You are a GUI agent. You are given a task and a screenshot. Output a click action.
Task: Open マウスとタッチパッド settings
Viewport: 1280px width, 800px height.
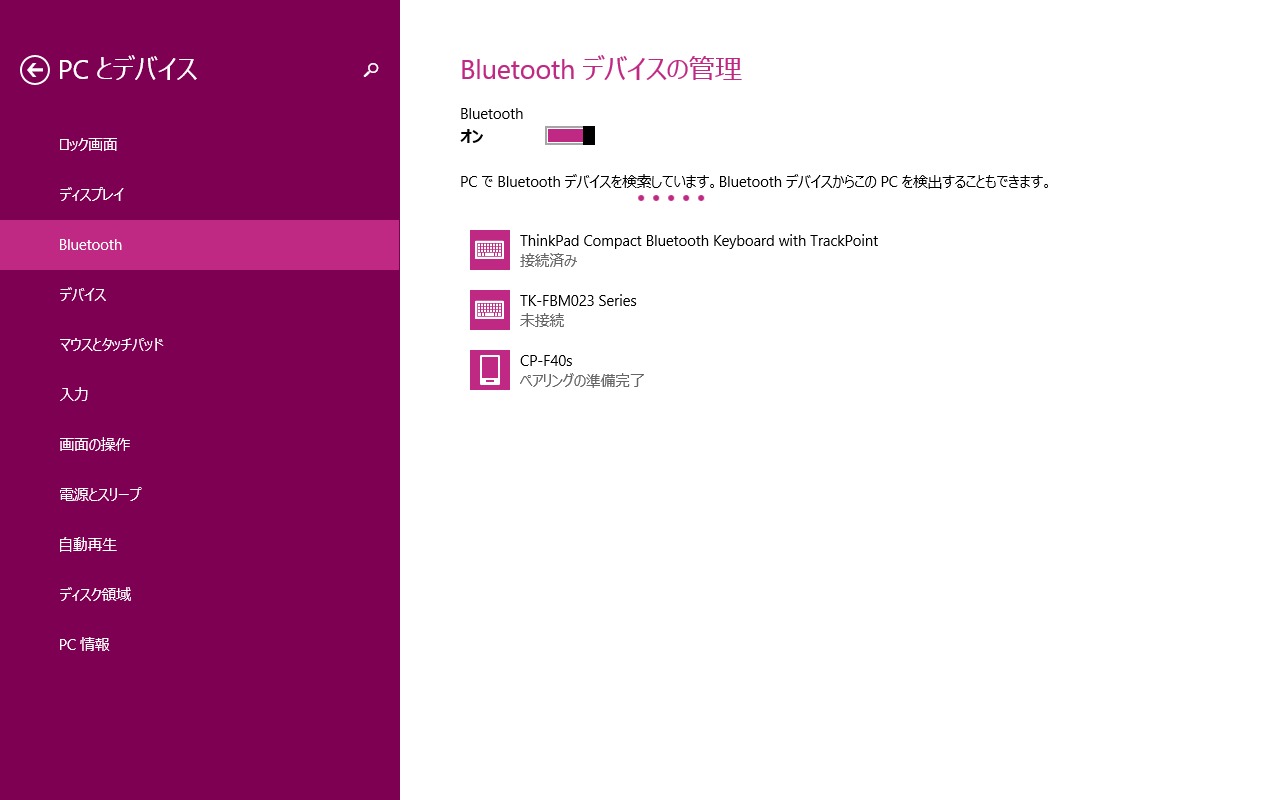coord(200,345)
